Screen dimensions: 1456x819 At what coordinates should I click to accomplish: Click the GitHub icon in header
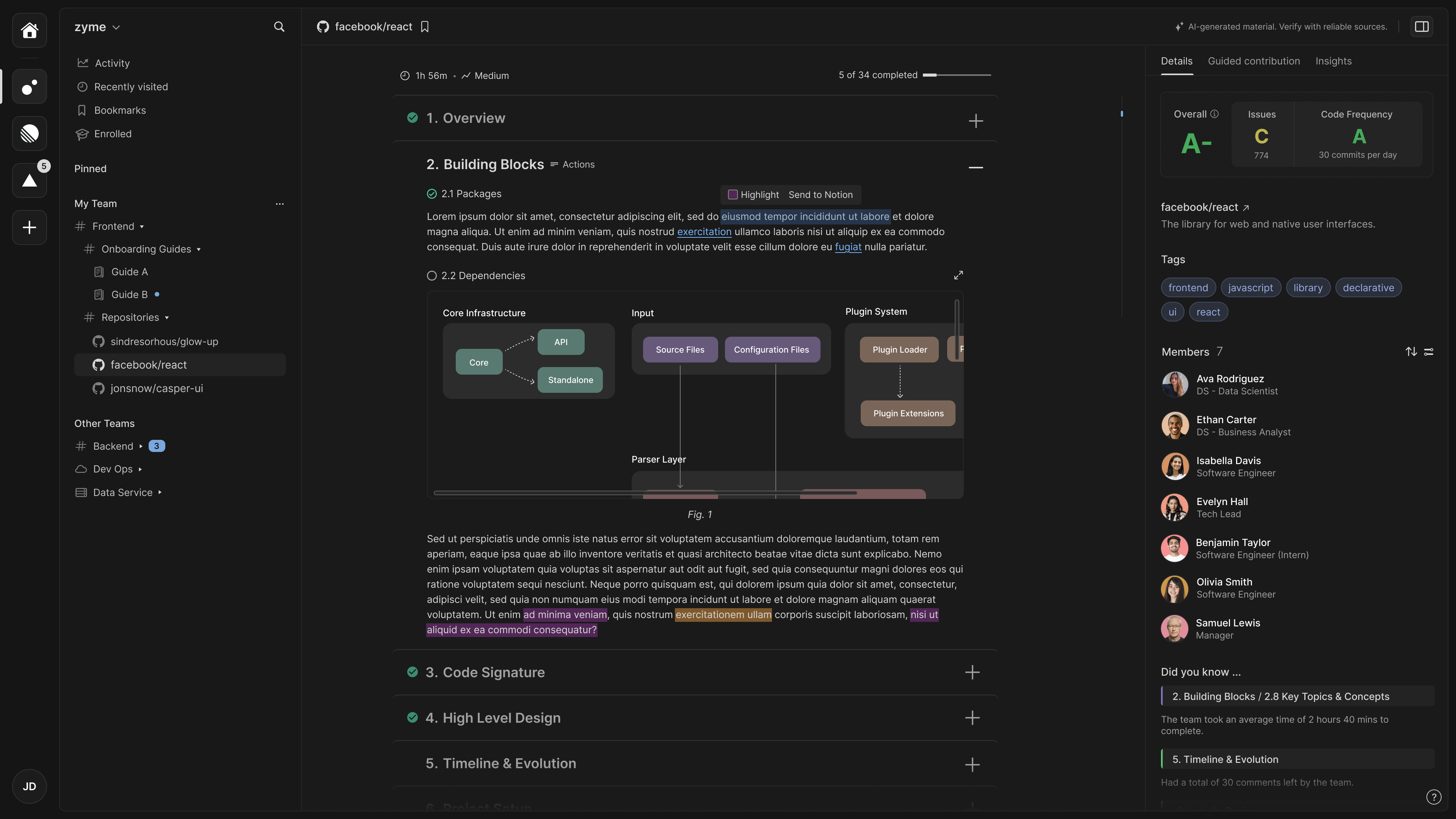click(323, 27)
